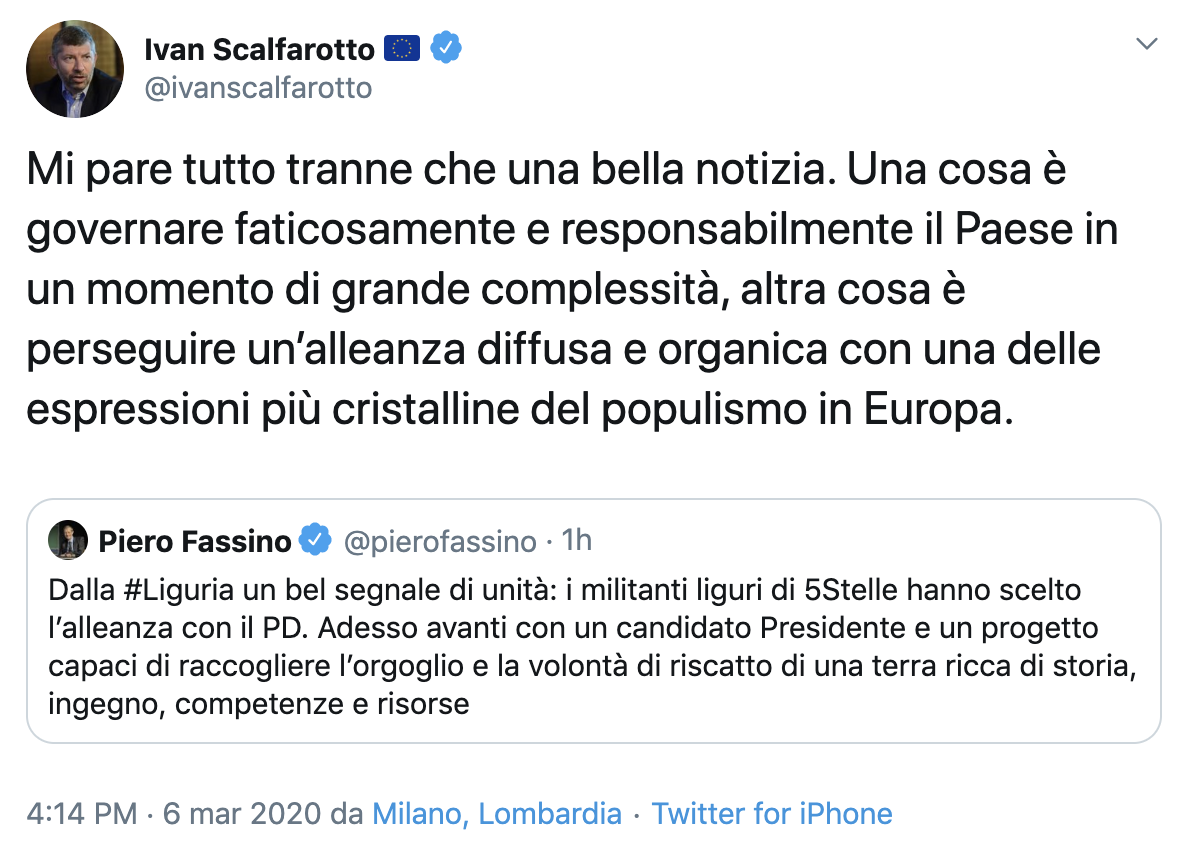Click the Twitter for iPhone source link
This screenshot has height=858, width=1188.
pyautogui.click(x=772, y=814)
